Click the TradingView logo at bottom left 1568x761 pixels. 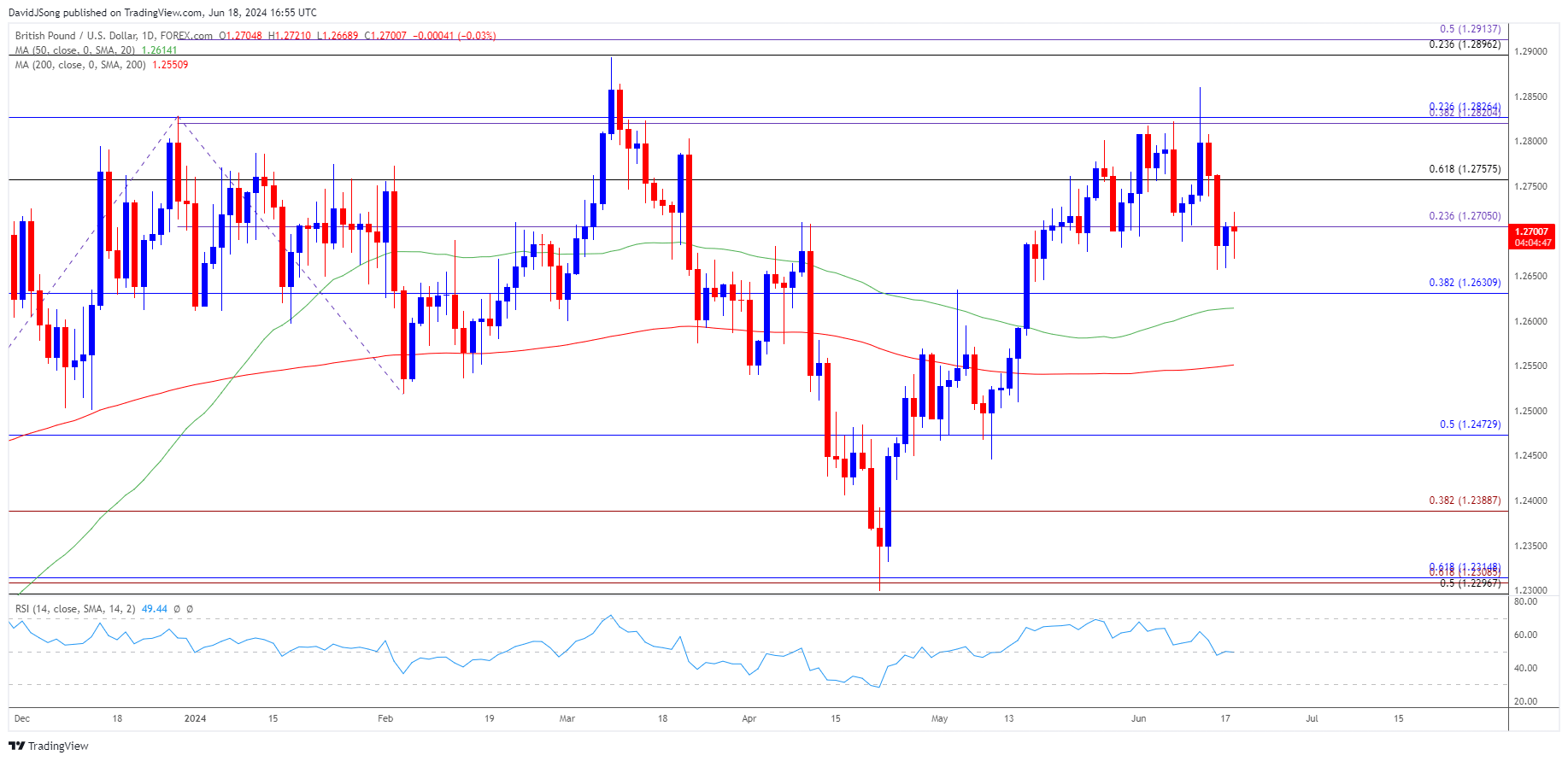click(x=49, y=746)
